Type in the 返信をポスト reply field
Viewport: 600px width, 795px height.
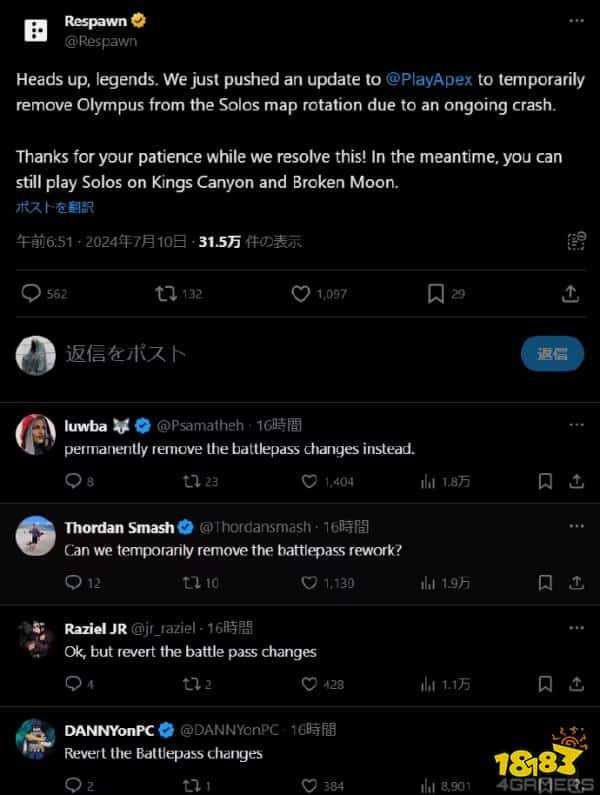click(270, 353)
